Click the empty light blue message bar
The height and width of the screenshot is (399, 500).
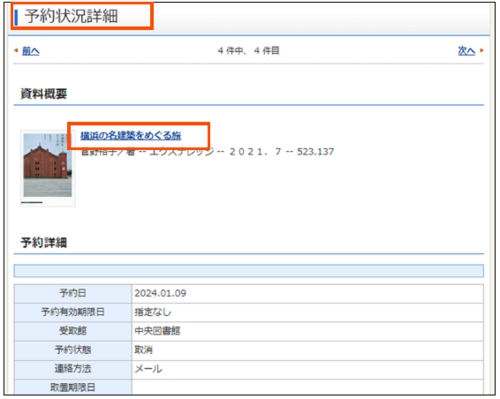tap(249, 271)
